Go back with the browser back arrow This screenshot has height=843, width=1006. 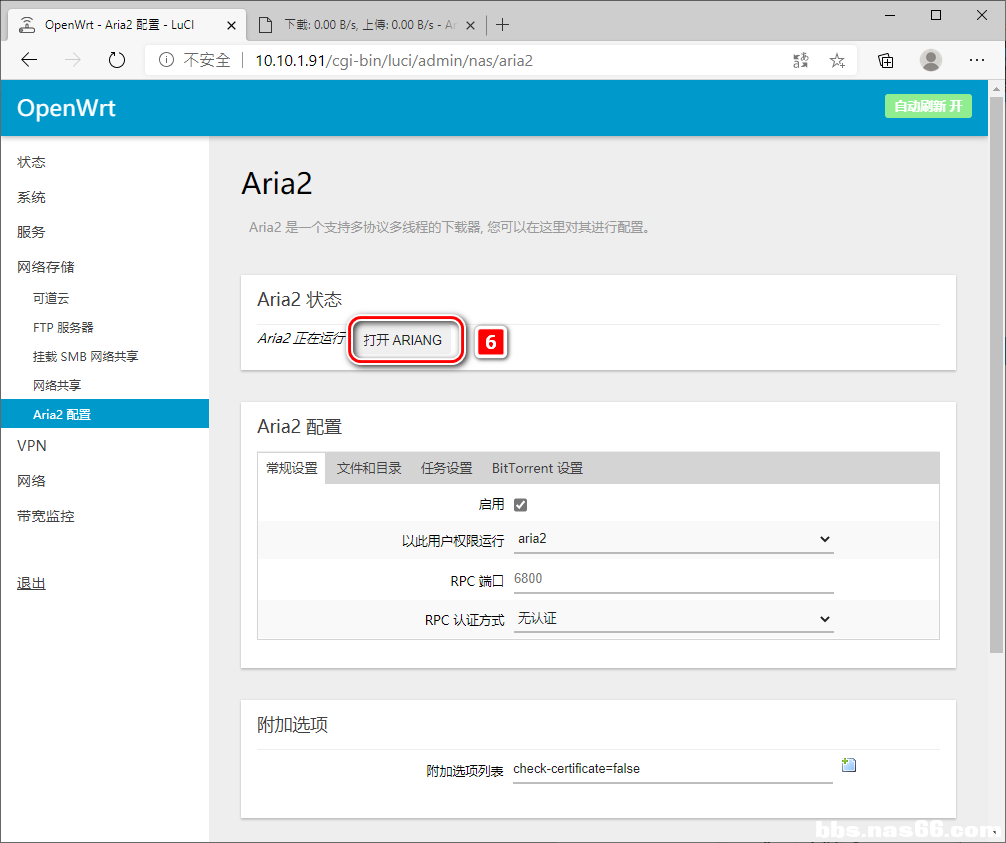(x=30, y=60)
